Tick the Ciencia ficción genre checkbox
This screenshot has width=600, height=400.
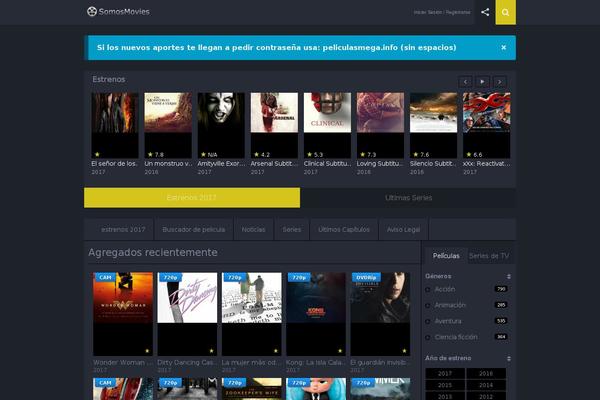[428, 338]
